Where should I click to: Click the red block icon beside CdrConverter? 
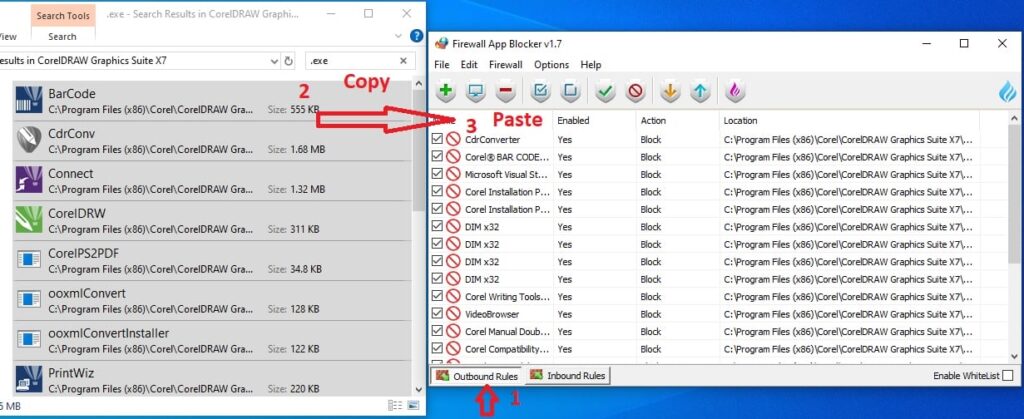pyautogui.click(x=453, y=139)
